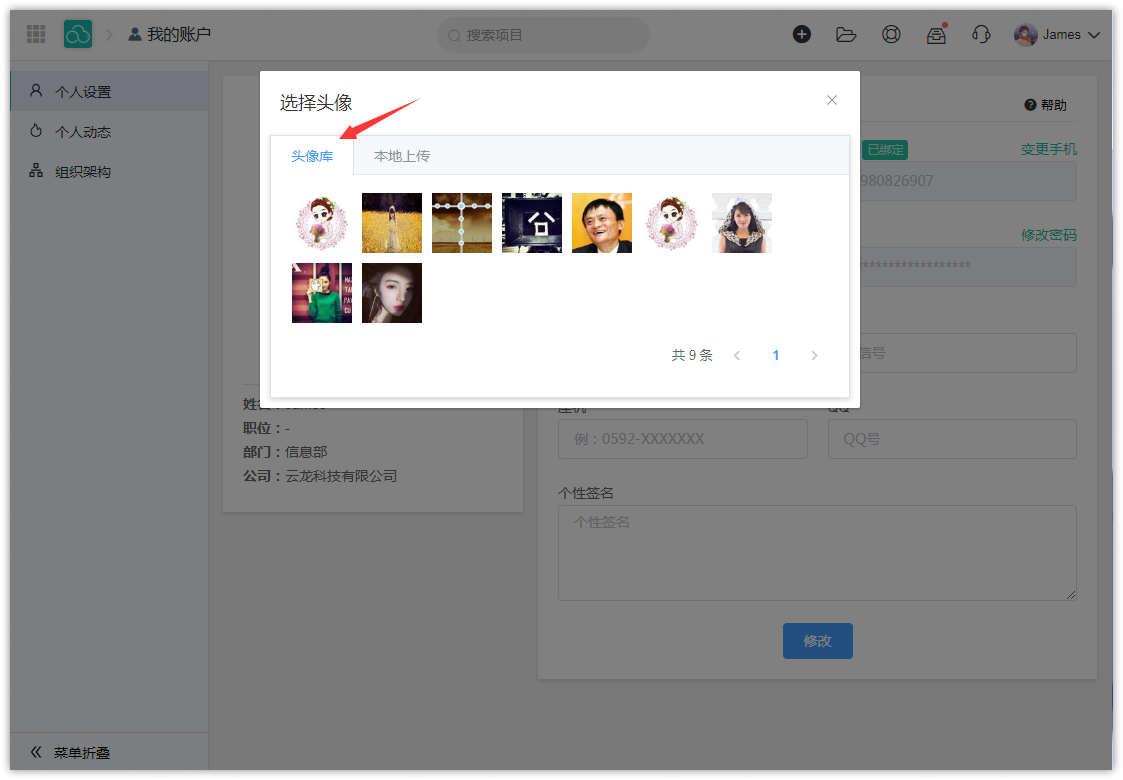1123x780 pixels.
Task: Open 个人动态 in sidebar
Action: point(109,132)
